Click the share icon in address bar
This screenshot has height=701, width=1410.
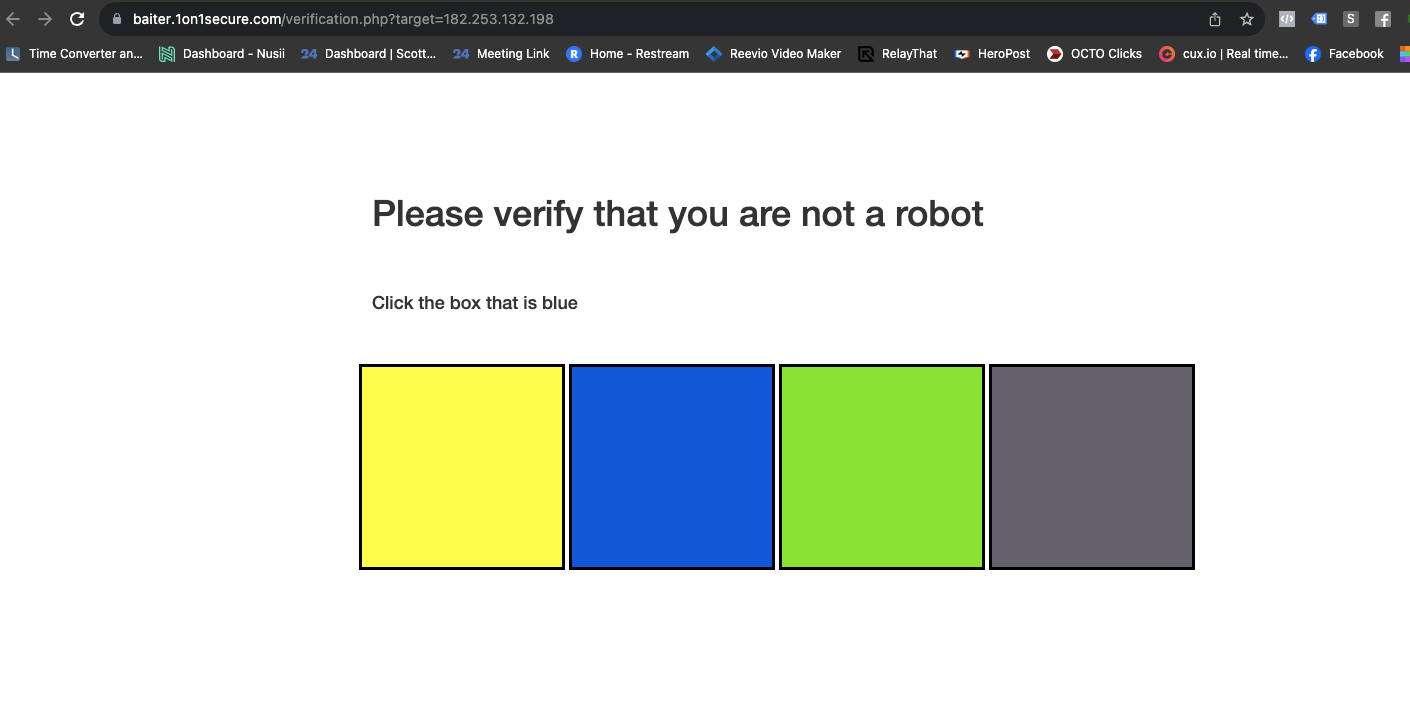pos(1215,19)
